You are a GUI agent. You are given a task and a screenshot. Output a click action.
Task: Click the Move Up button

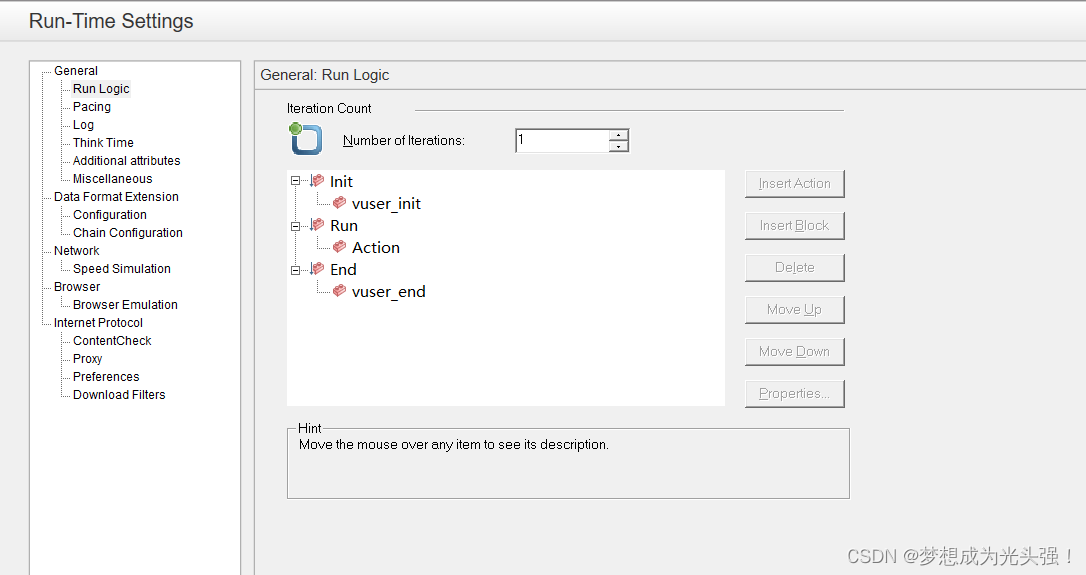pos(794,310)
